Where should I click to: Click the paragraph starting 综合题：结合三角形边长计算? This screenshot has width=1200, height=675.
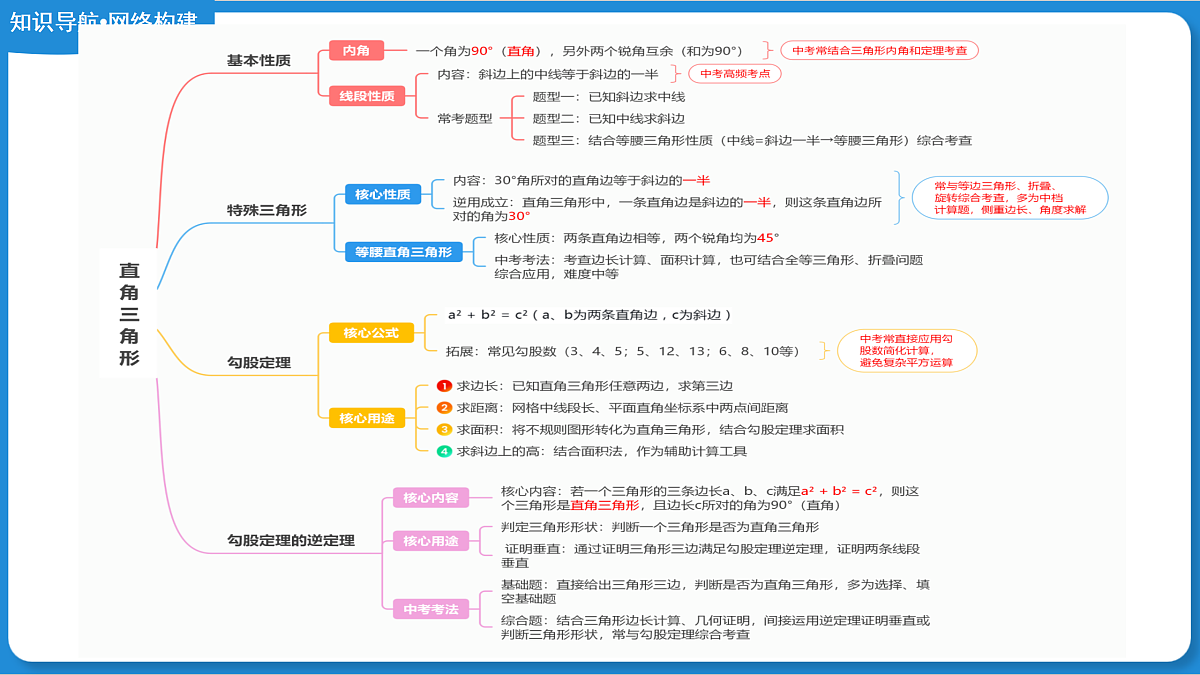pos(714,627)
